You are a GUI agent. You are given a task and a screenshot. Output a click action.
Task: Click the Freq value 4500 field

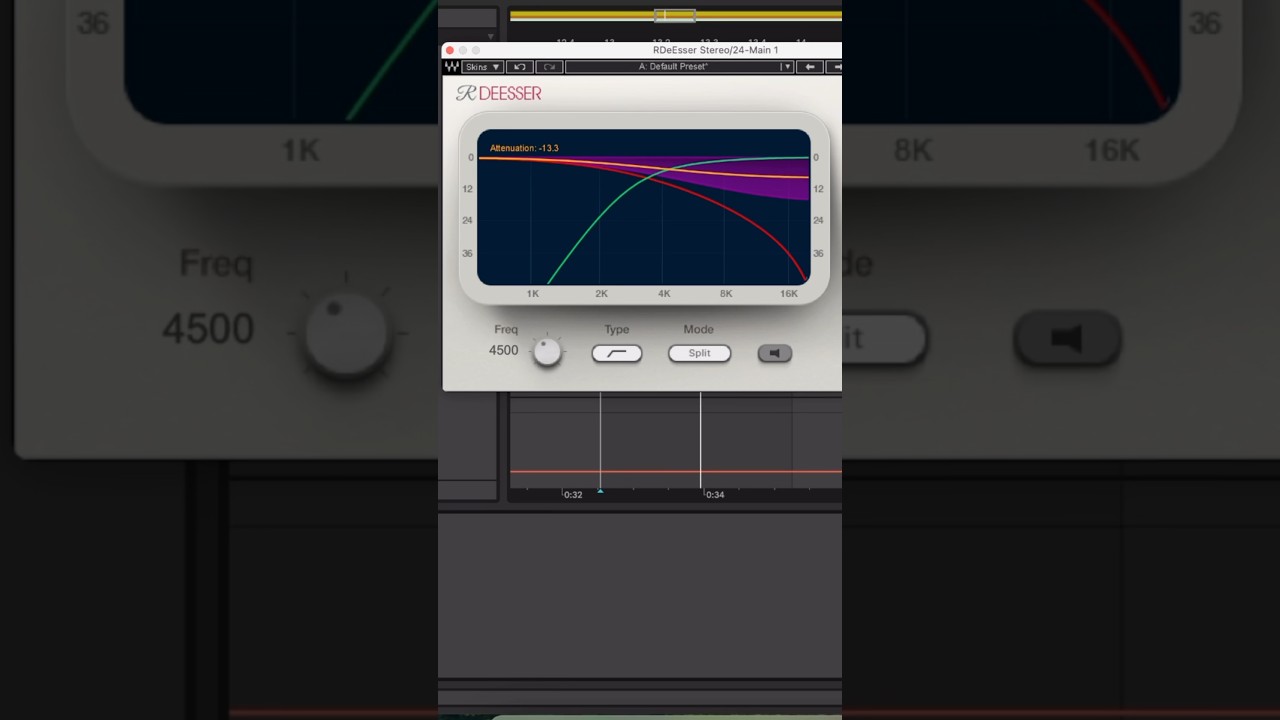click(503, 351)
